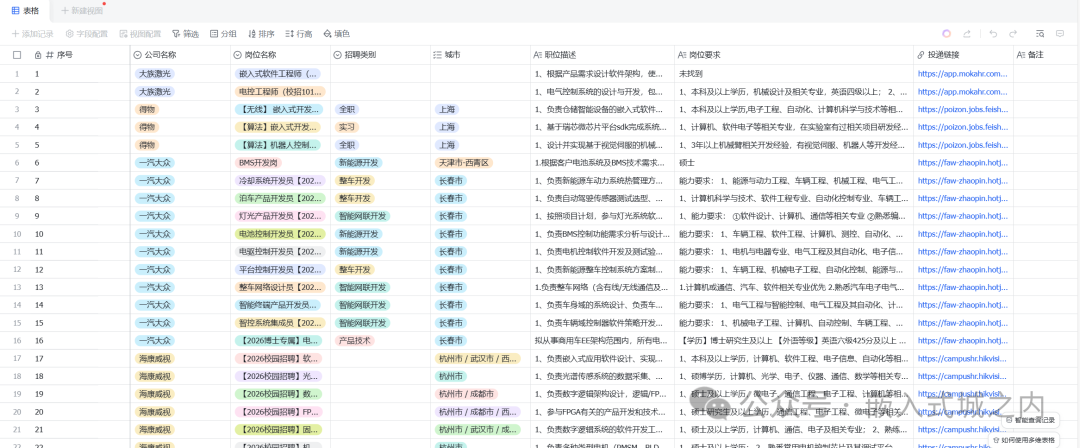1080x448 pixels.
Task: Click the 泊车产品开发员 position cell
Action: pyautogui.click(x=280, y=198)
